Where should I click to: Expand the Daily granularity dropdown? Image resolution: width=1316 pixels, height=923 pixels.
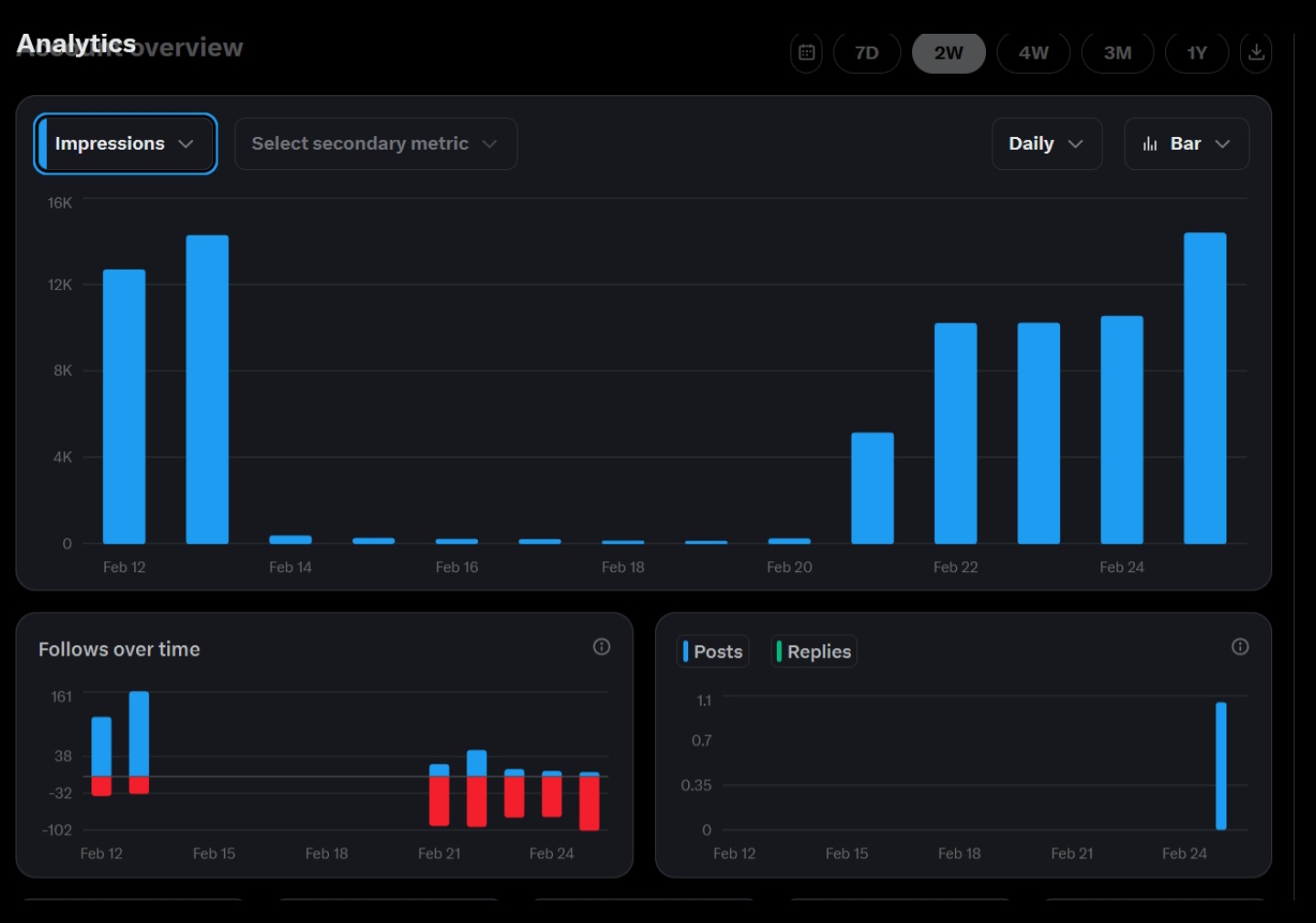[1045, 143]
